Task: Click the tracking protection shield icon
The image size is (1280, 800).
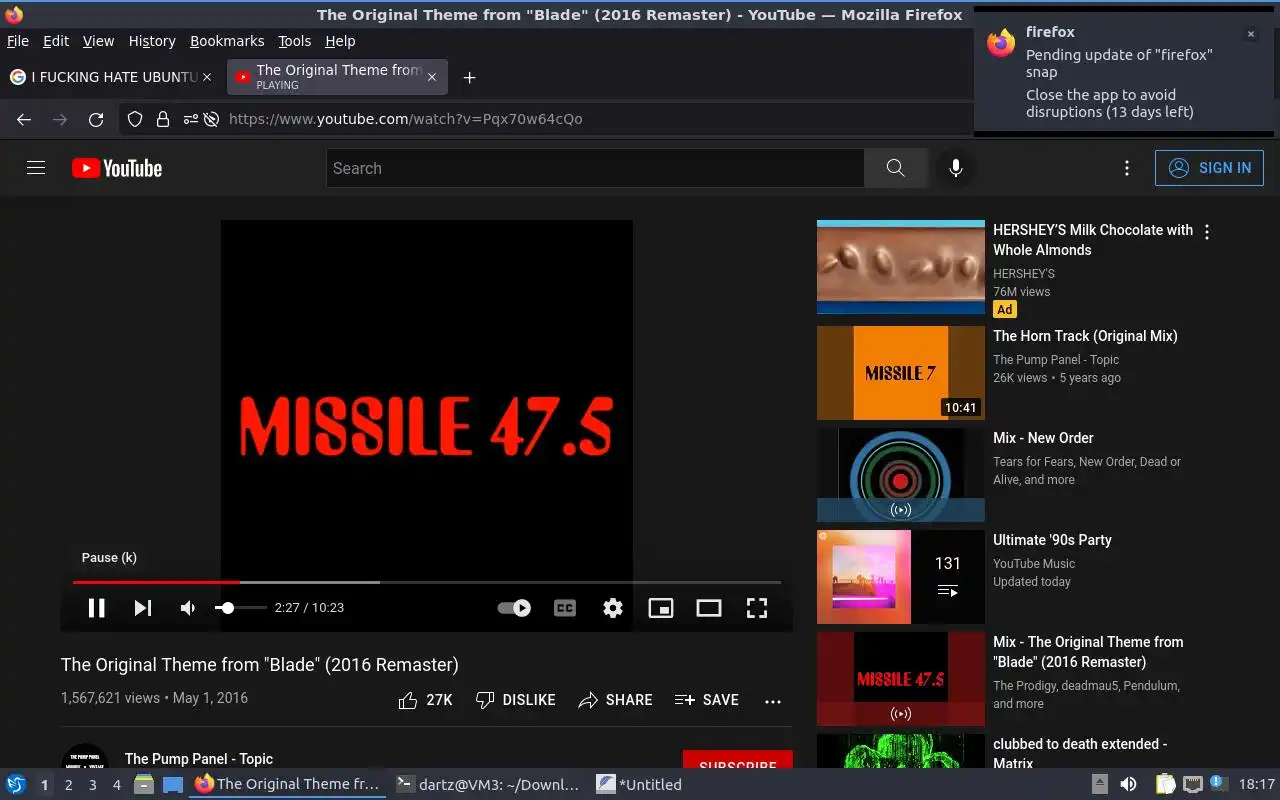Action: pos(135,119)
